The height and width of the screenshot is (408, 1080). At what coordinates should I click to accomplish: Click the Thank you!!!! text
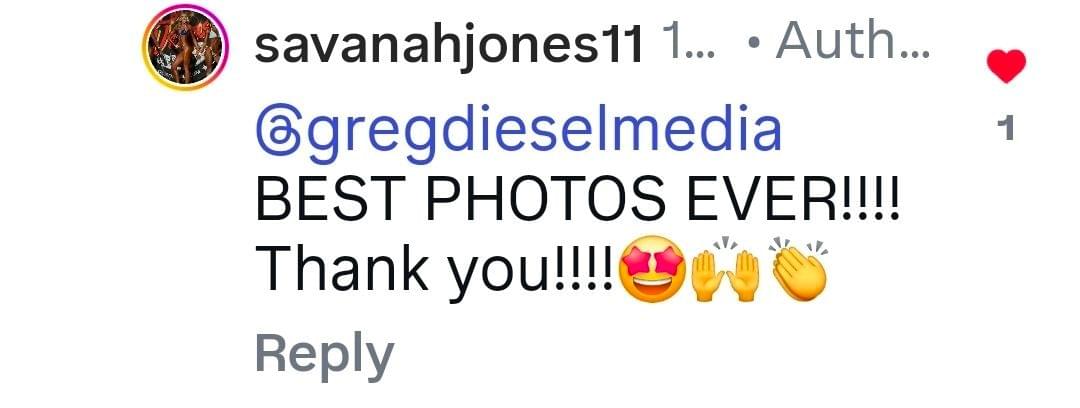coord(435,271)
